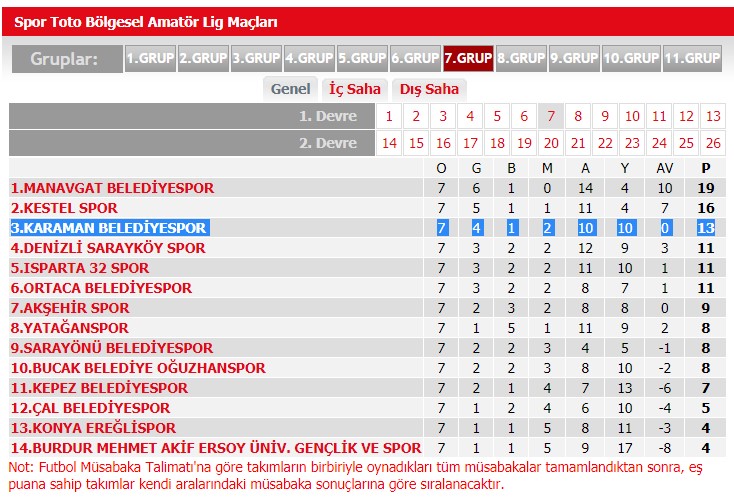Select week 26 in 2. Devre

(712, 143)
